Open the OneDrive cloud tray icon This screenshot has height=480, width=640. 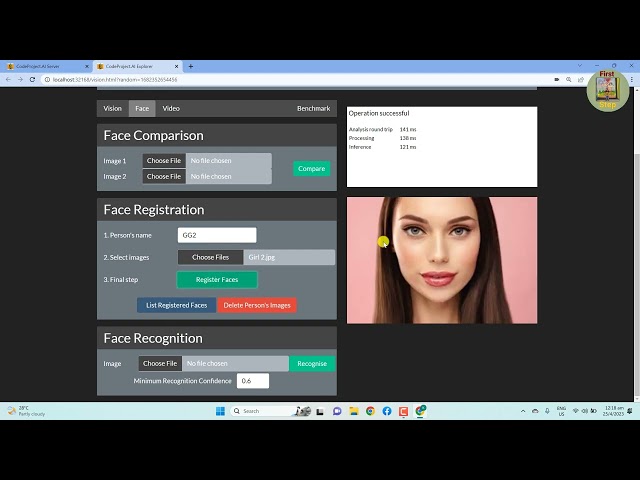pyautogui.click(x=535, y=411)
